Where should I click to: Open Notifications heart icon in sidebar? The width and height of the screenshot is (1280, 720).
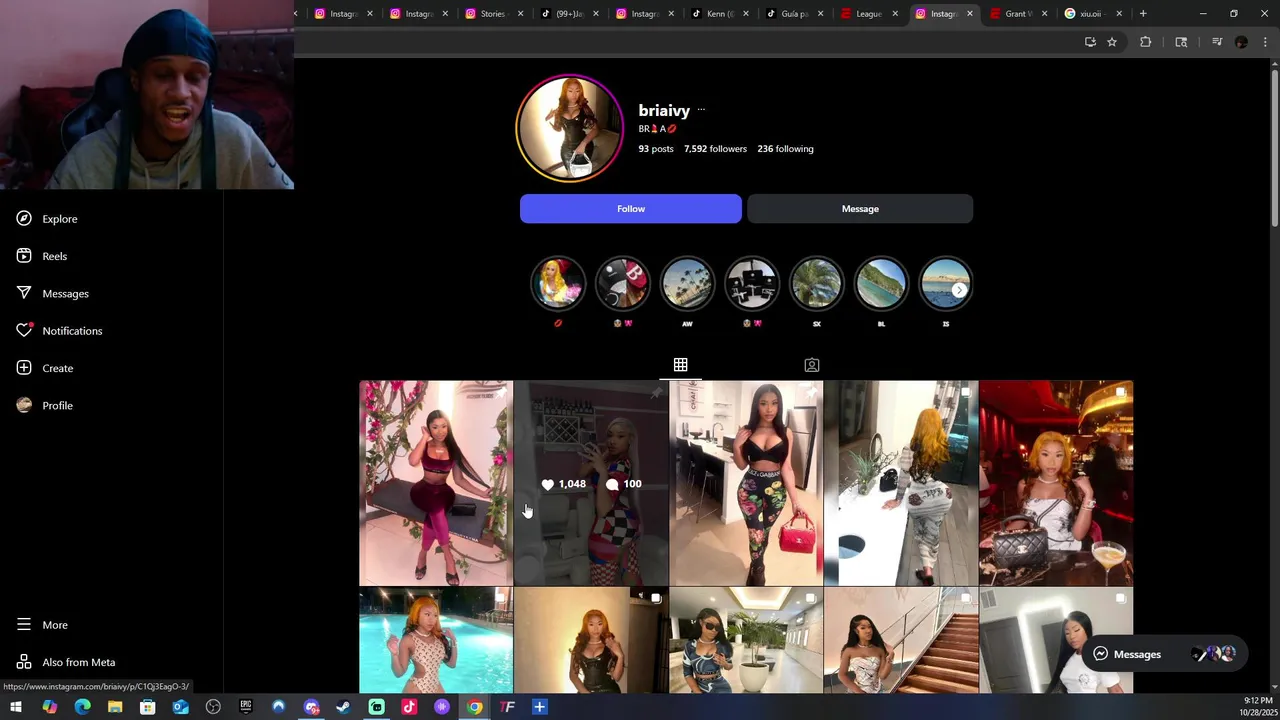(x=24, y=331)
